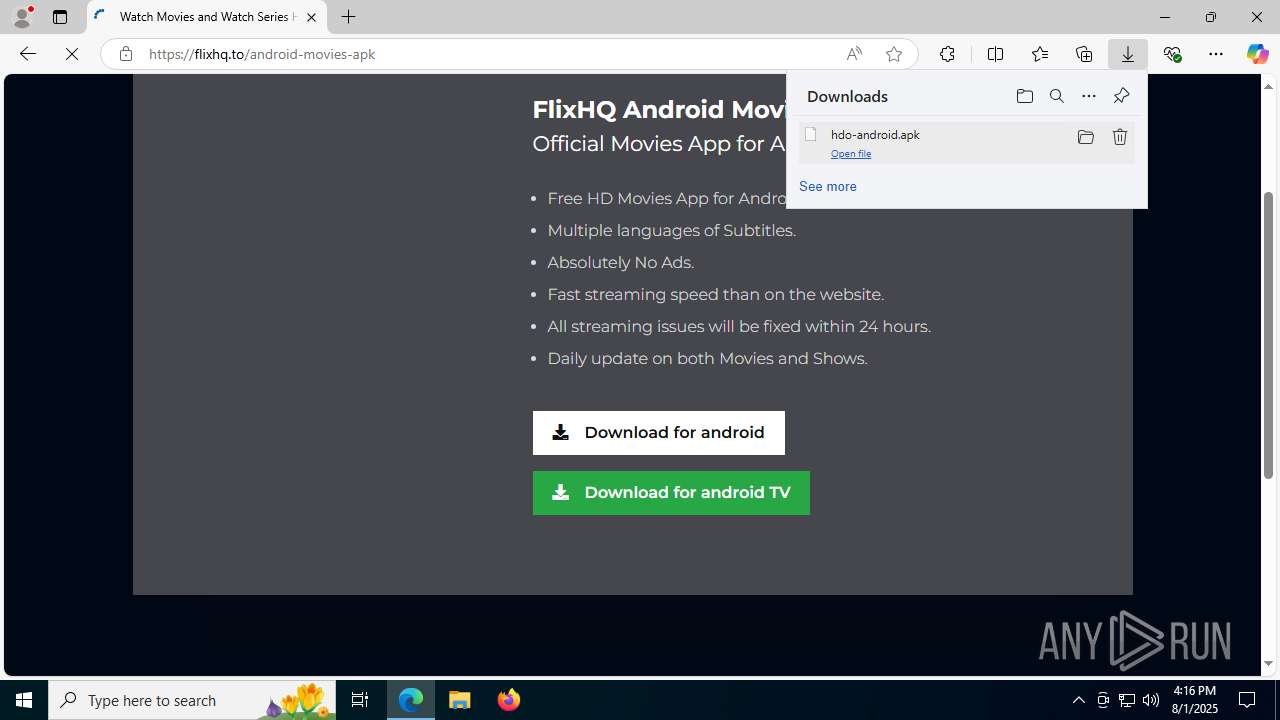Show hidden tray icons chevron
The height and width of the screenshot is (720, 1280).
[1078, 700]
